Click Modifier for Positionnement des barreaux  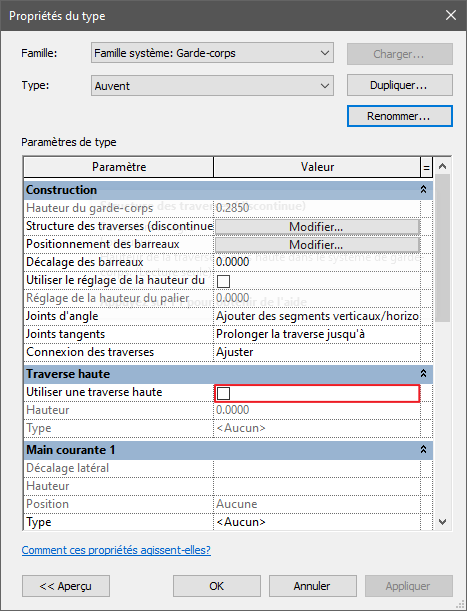coord(317,245)
